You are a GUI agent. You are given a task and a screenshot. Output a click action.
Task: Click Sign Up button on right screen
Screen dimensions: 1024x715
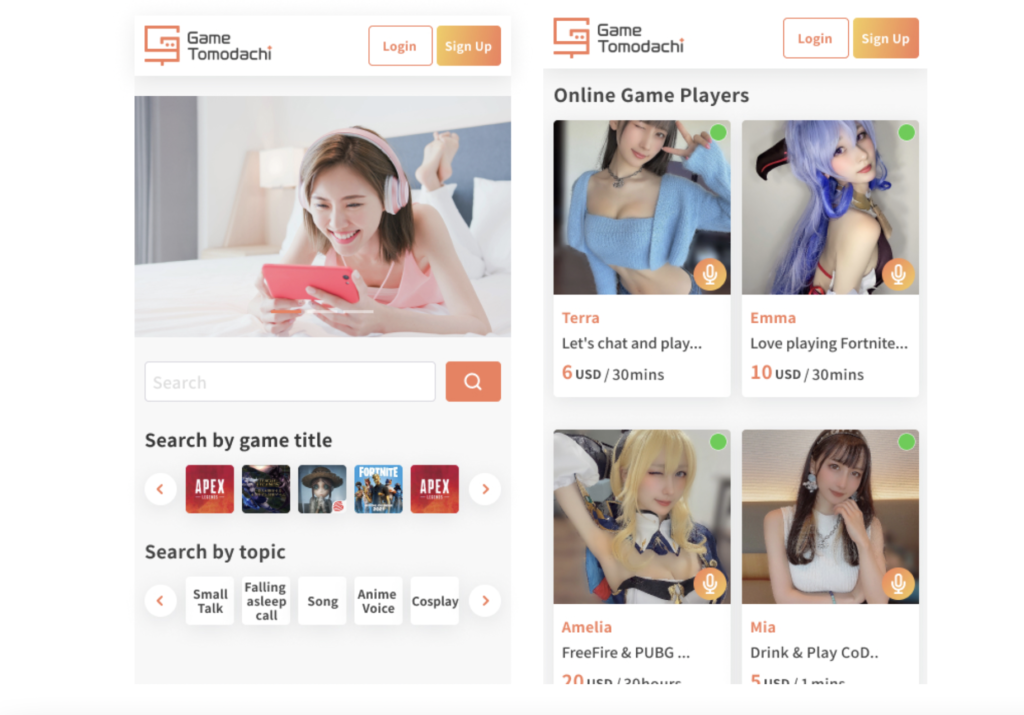coord(886,39)
